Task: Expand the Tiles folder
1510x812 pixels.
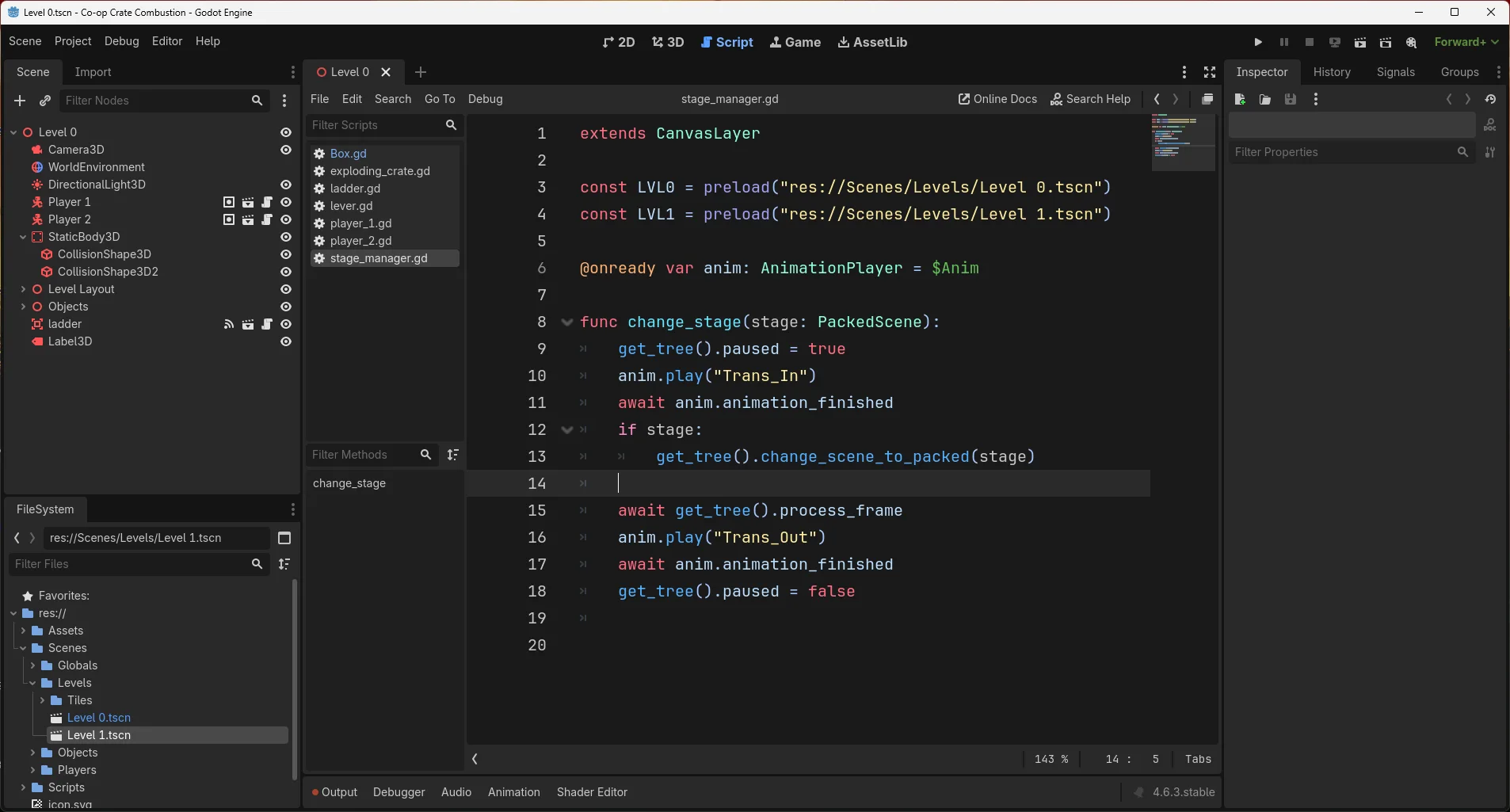Action: (x=42, y=700)
